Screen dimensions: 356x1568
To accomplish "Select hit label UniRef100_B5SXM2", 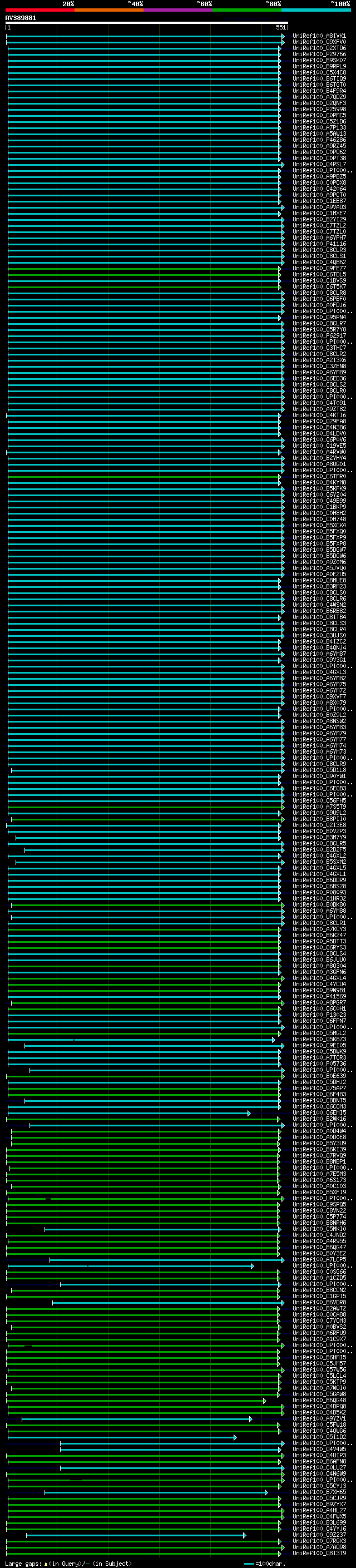I will point(319,862).
